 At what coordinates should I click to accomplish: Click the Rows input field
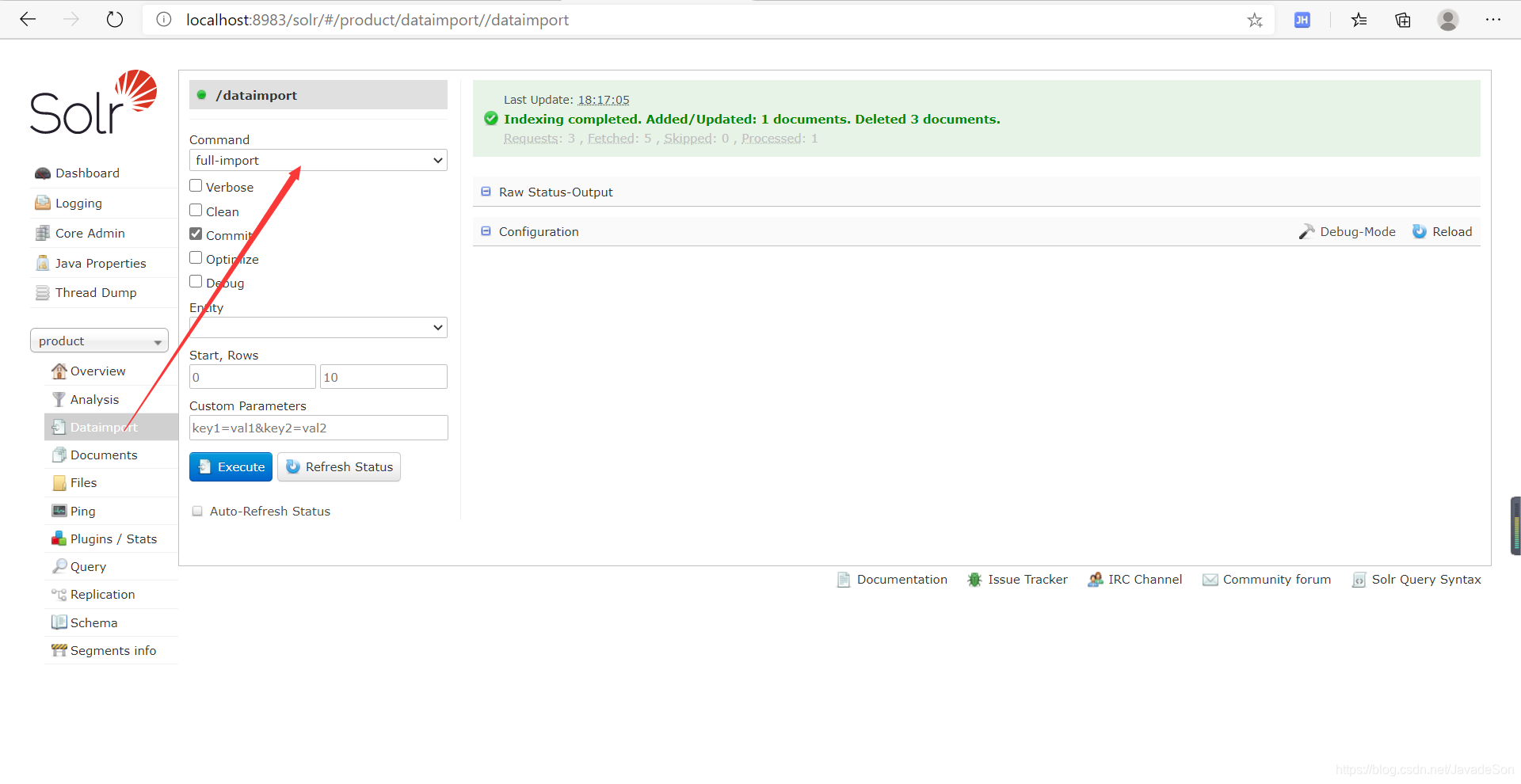(383, 377)
